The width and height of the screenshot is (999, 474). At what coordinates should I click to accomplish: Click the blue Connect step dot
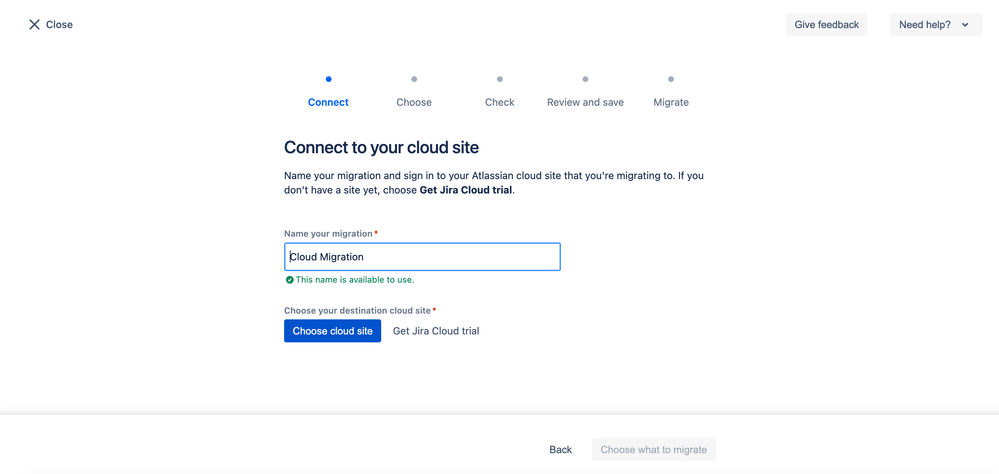[329, 79]
